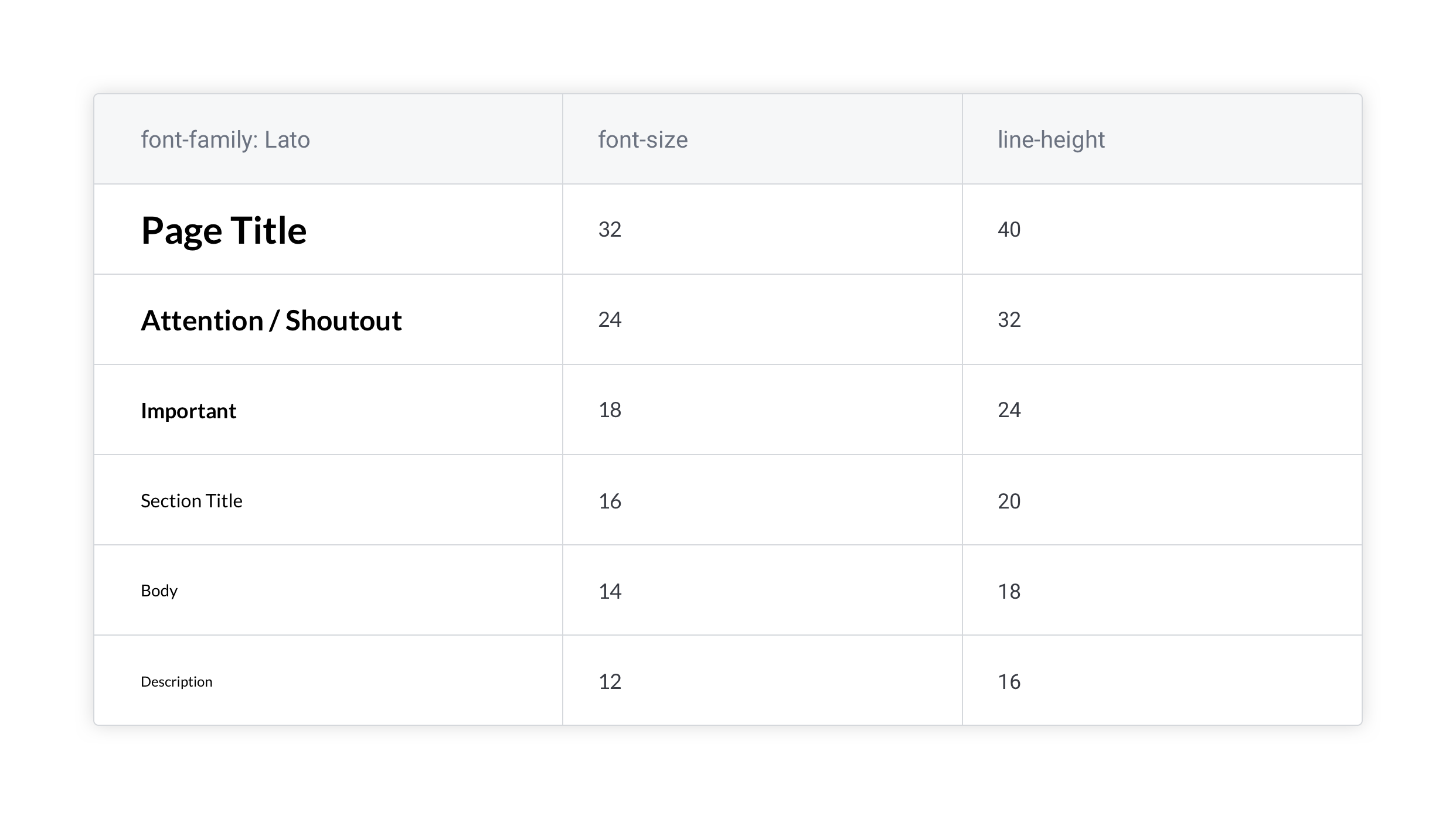Click font-size value 12 in Description row

pyautogui.click(x=610, y=682)
